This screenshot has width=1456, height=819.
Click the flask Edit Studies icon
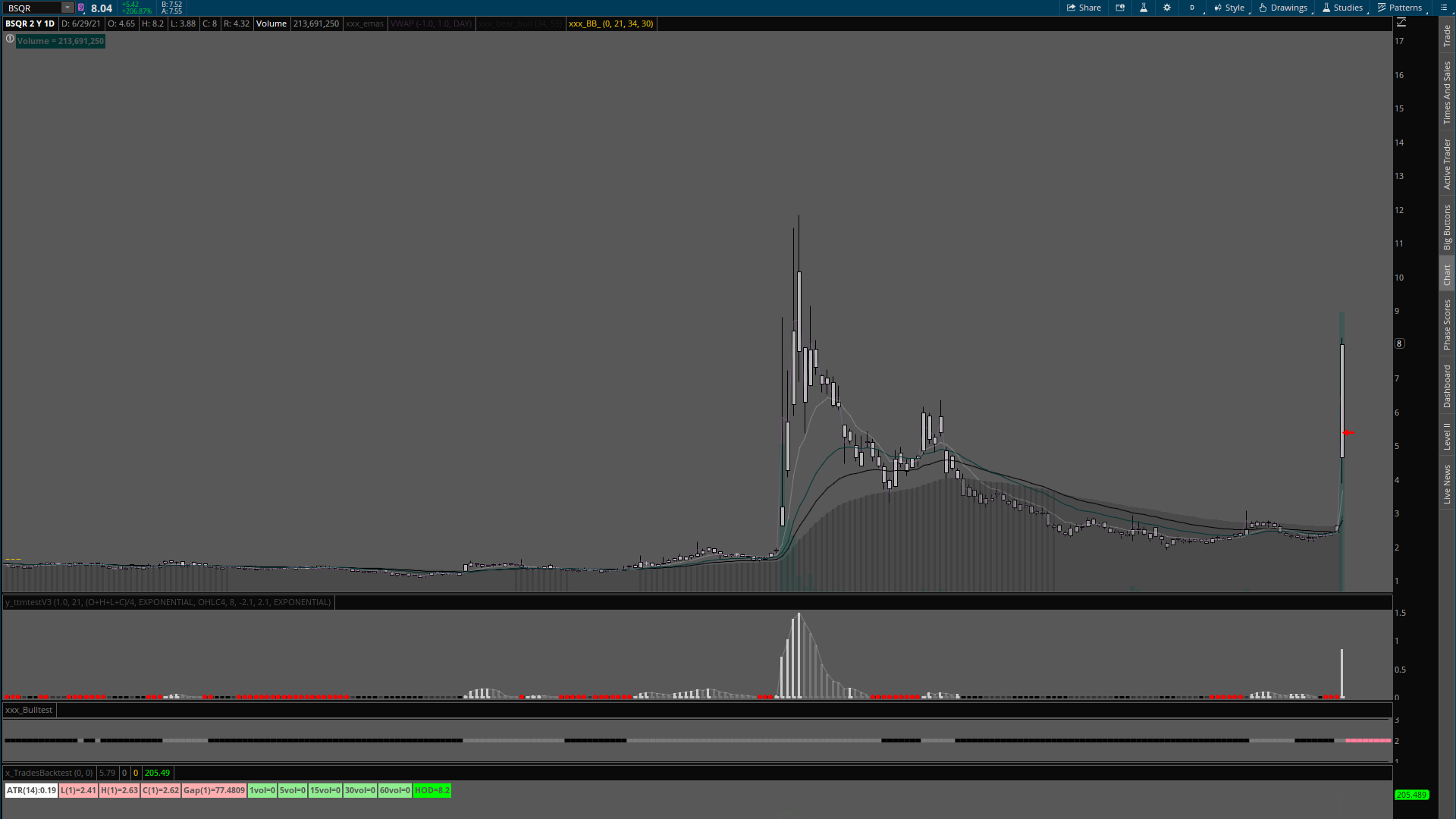(1144, 8)
